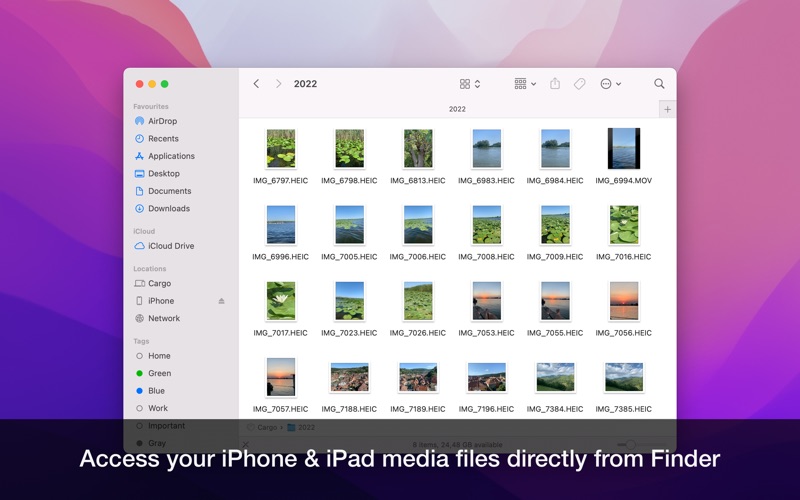Add new tab with plus button
The image size is (800, 500).
[x=667, y=109]
